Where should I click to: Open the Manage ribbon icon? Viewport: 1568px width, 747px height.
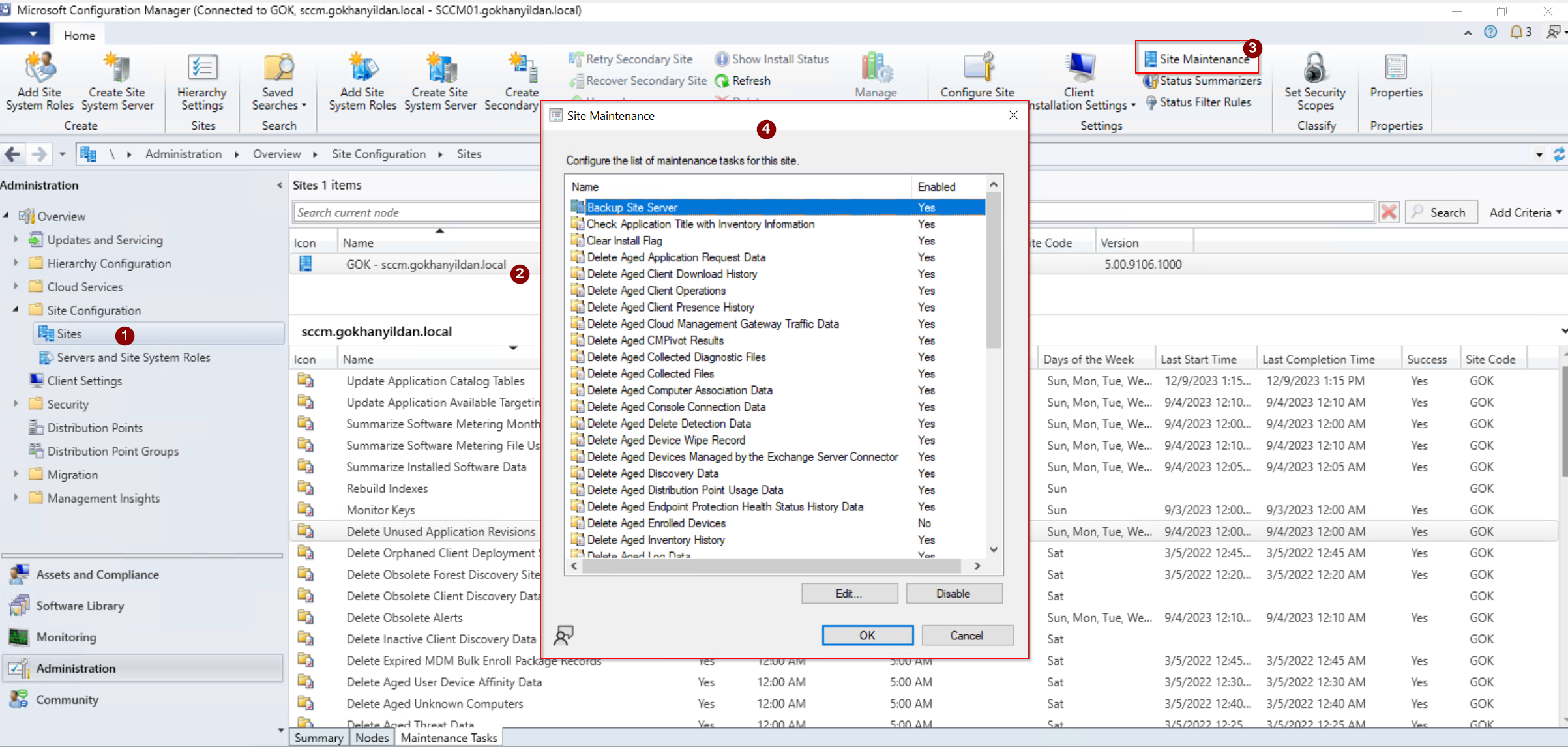pos(876,75)
